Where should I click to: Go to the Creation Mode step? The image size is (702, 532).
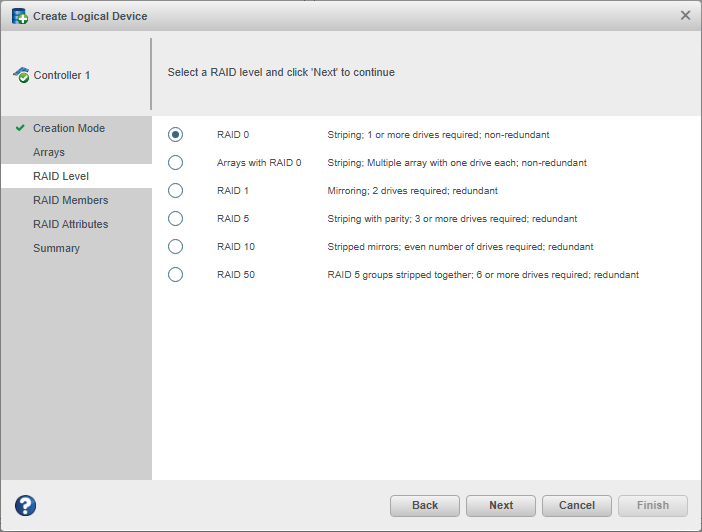69,128
